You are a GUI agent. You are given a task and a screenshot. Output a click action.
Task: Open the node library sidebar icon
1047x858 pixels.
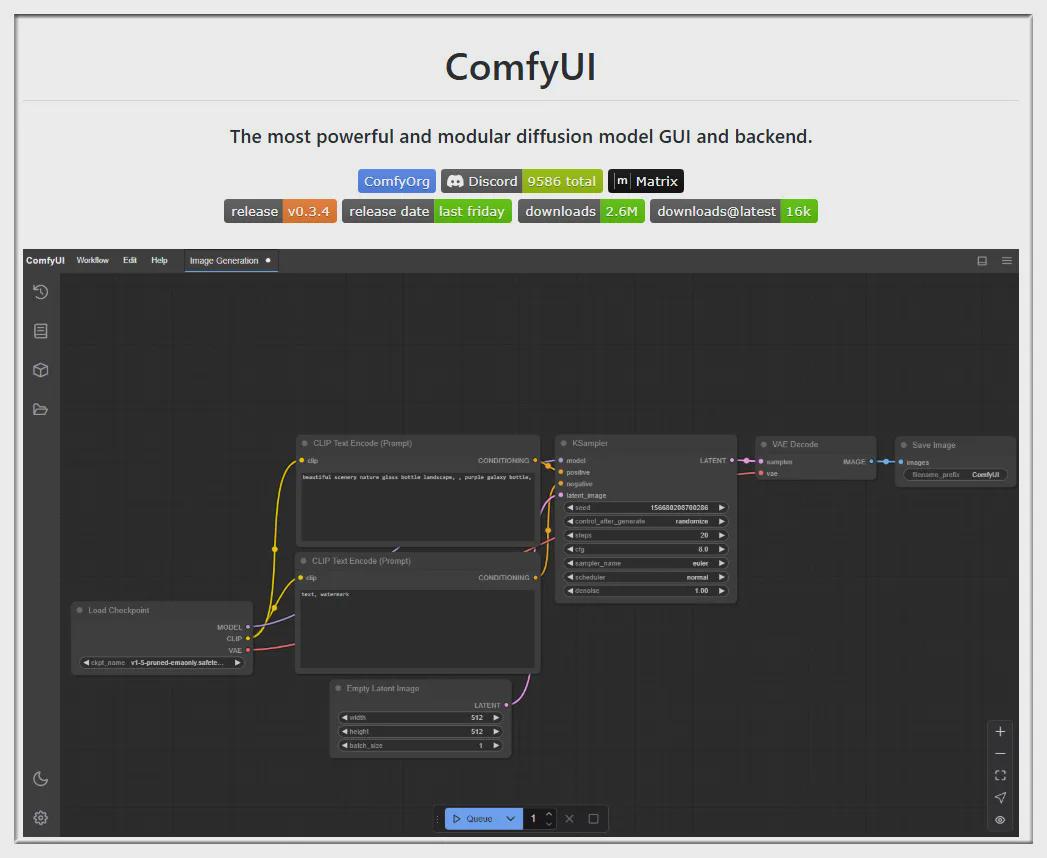click(x=40, y=331)
